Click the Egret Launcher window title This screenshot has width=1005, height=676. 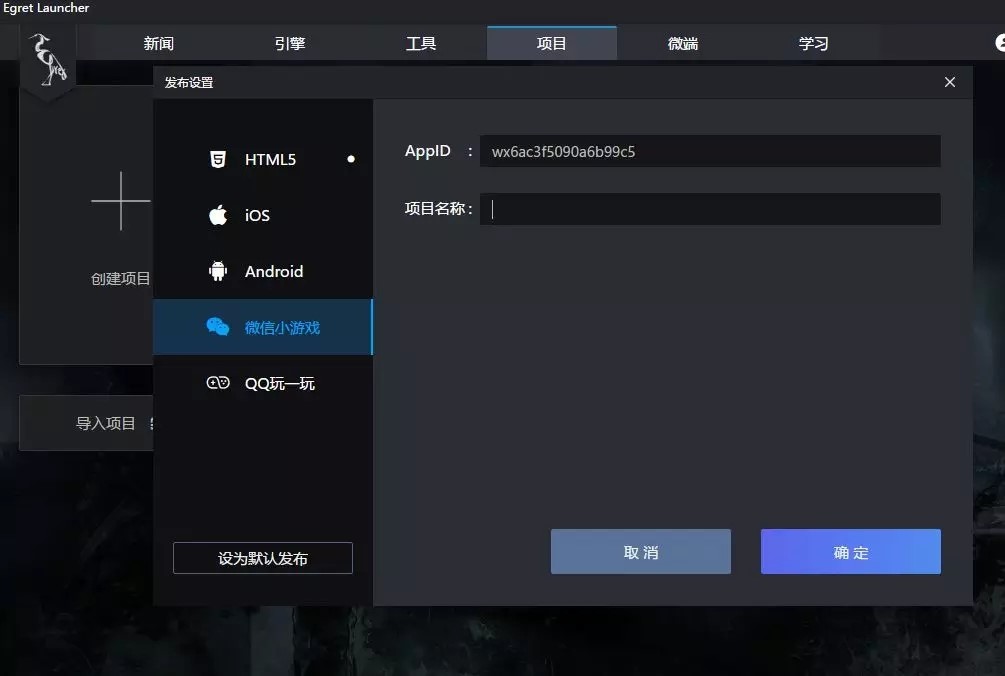pyautogui.click(x=46, y=8)
